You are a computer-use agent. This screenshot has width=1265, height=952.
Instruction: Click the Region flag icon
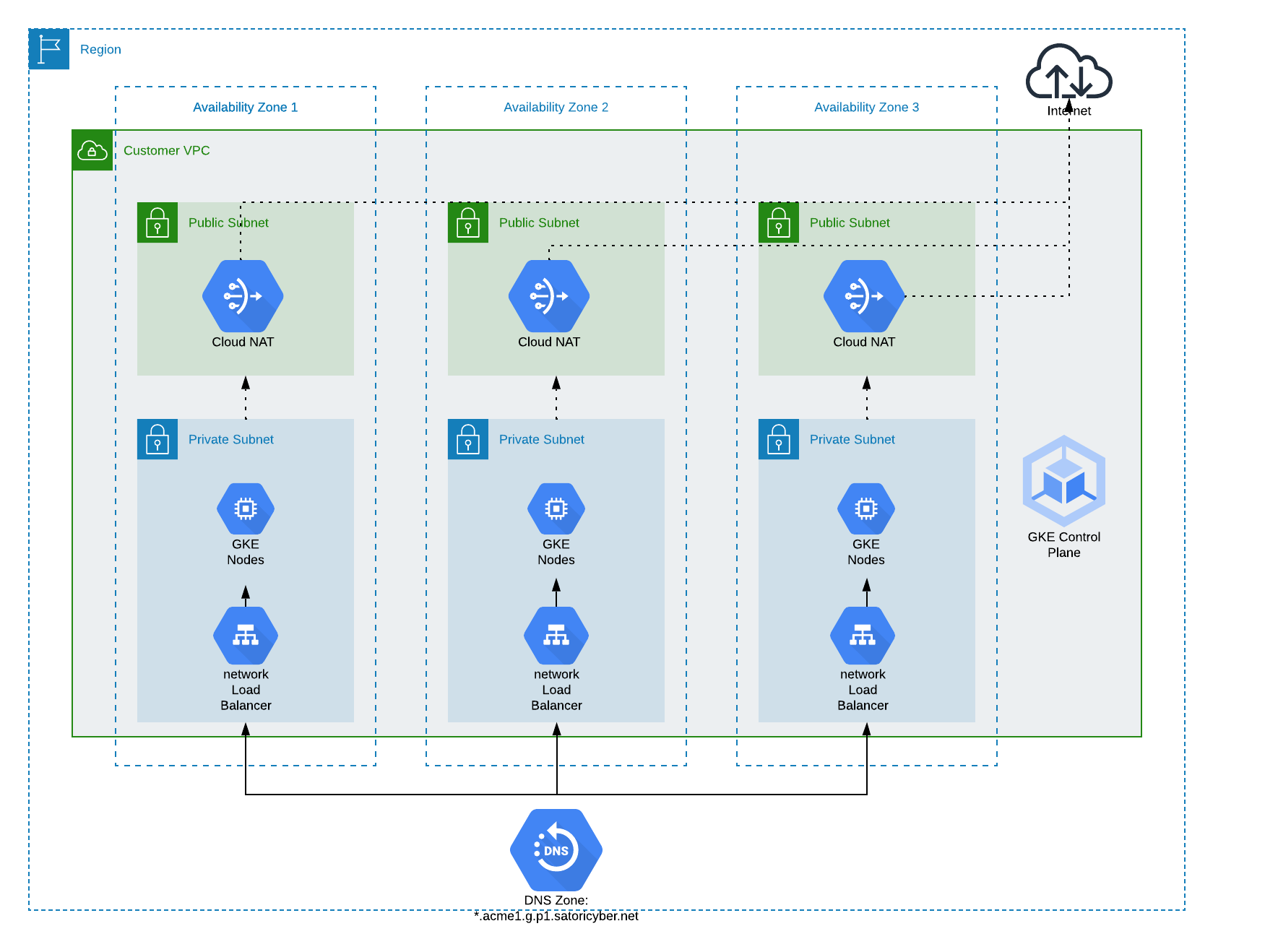pyautogui.click(x=49, y=49)
